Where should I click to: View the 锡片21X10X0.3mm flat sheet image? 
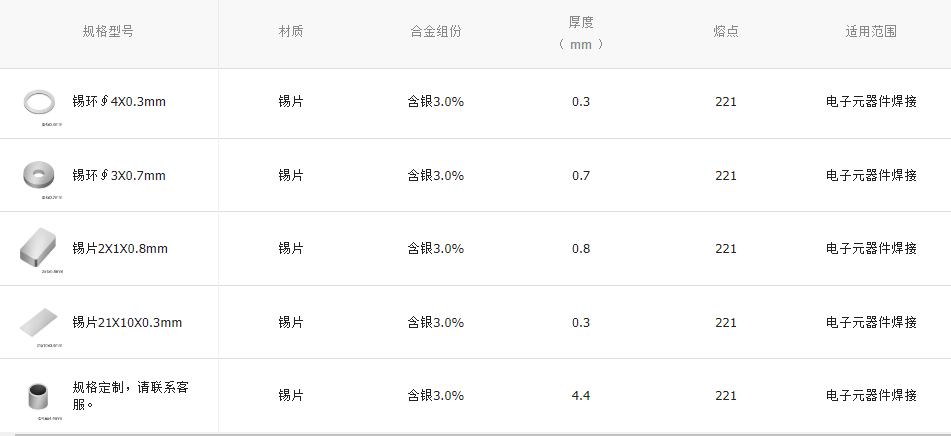tap(41, 322)
